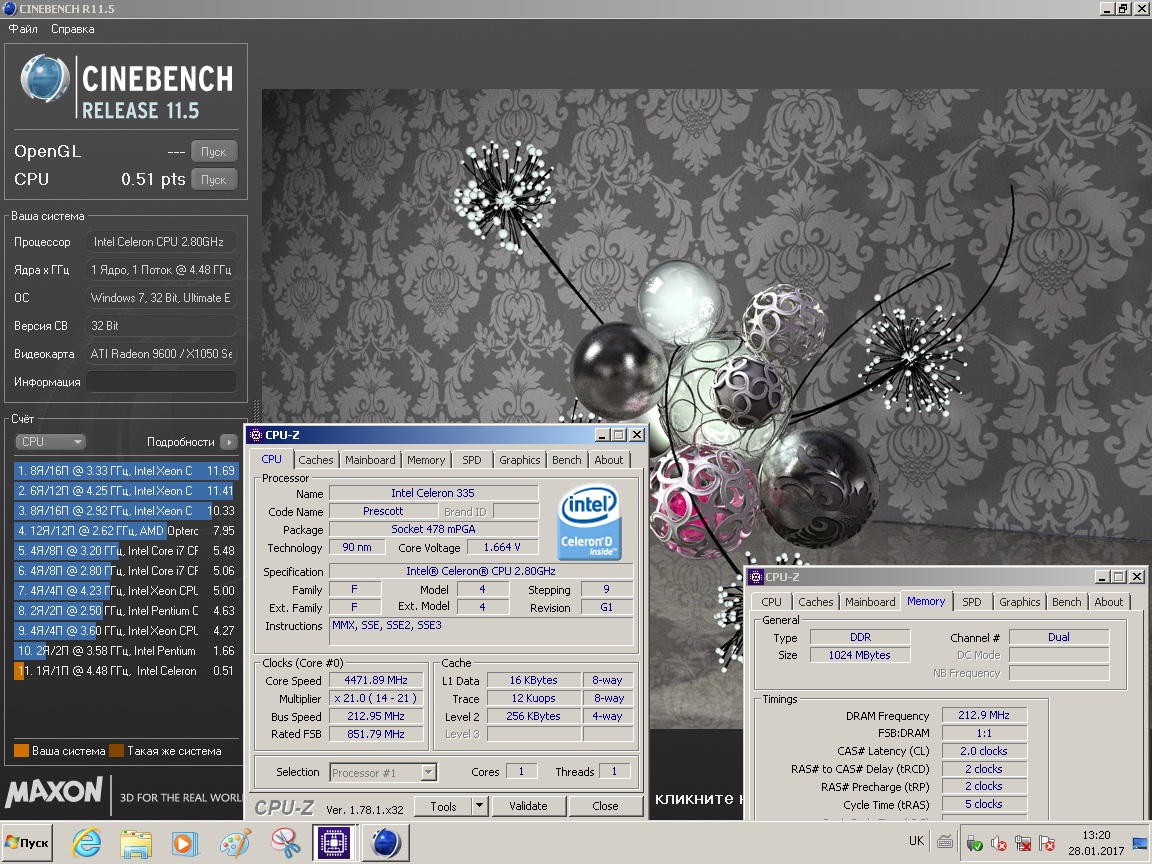This screenshot has height=864, width=1152.
Task: Switch to Caches tab in Memory CPU-Z window
Action: point(816,602)
